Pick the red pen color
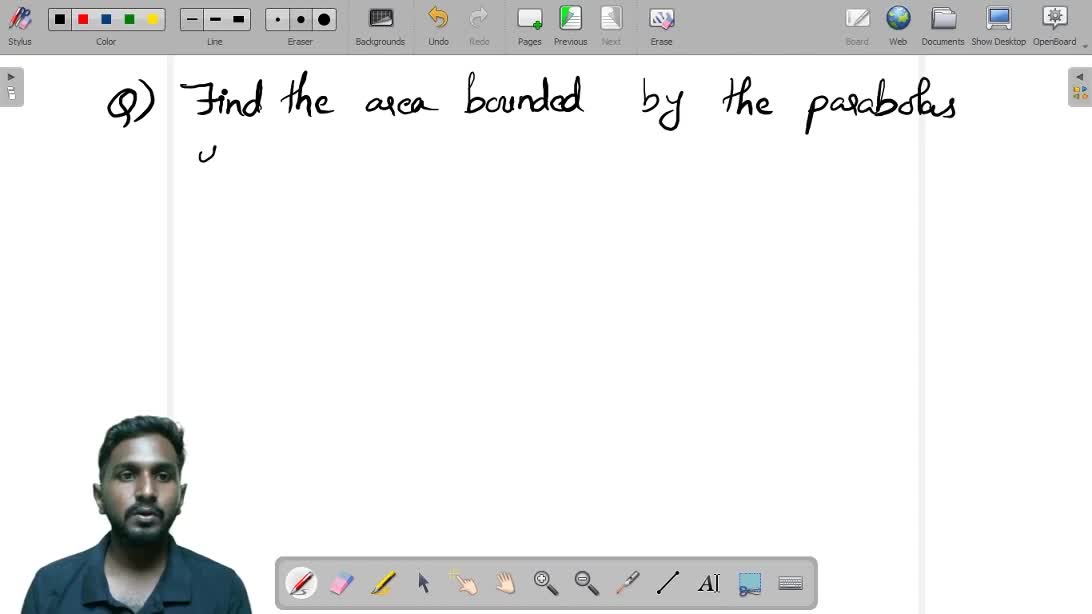The image size is (1092, 614). pos(83,19)
